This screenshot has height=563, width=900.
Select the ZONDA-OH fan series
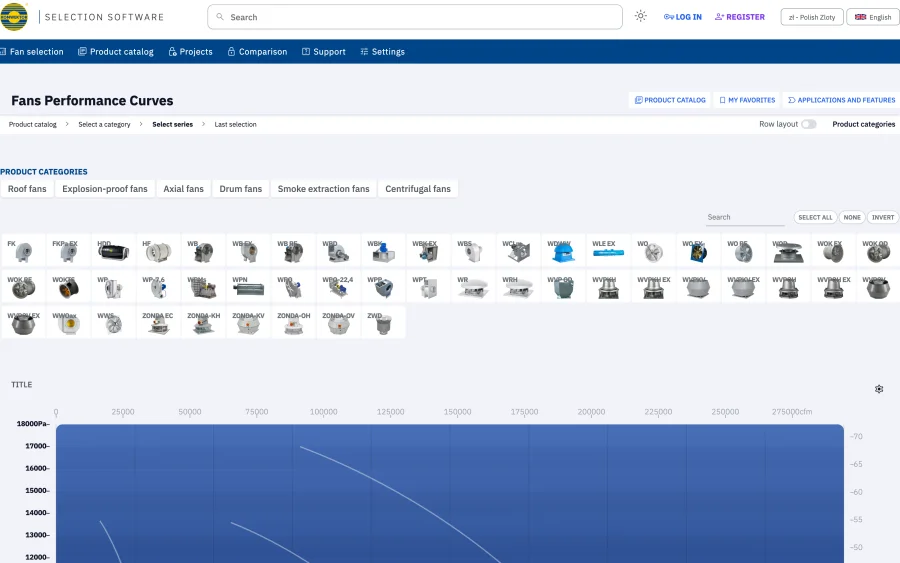click(x=293, y=323)
